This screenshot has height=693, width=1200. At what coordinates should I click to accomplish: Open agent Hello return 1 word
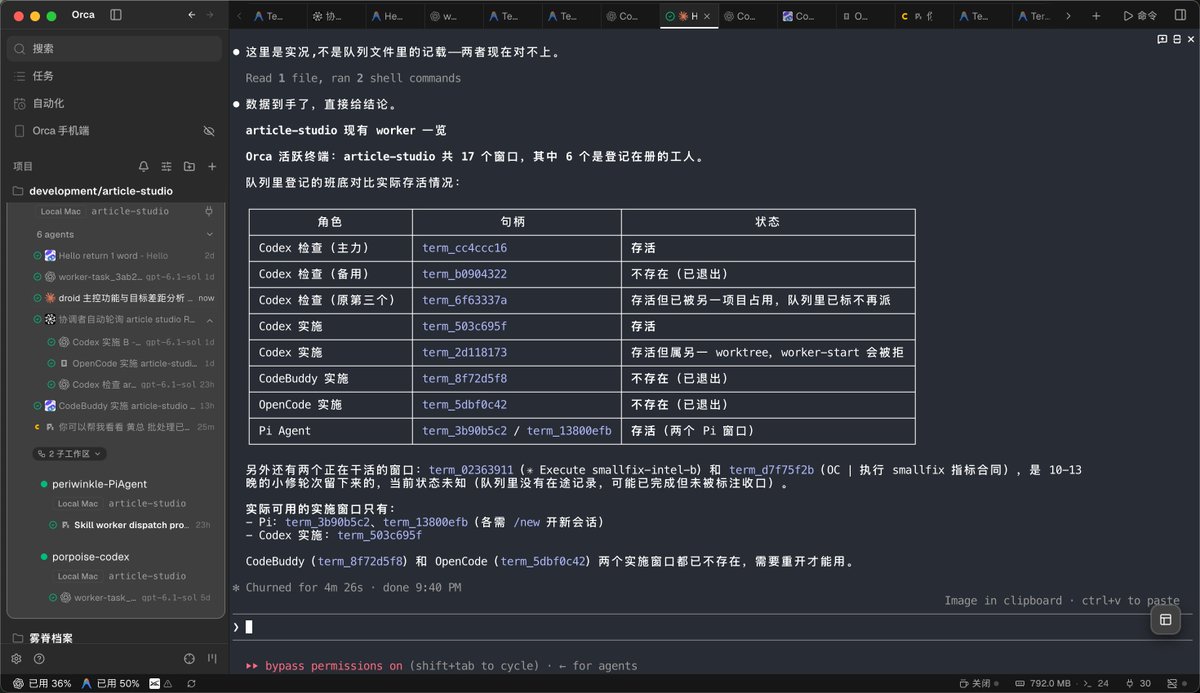pyautogui.click(x=124, y=256)
